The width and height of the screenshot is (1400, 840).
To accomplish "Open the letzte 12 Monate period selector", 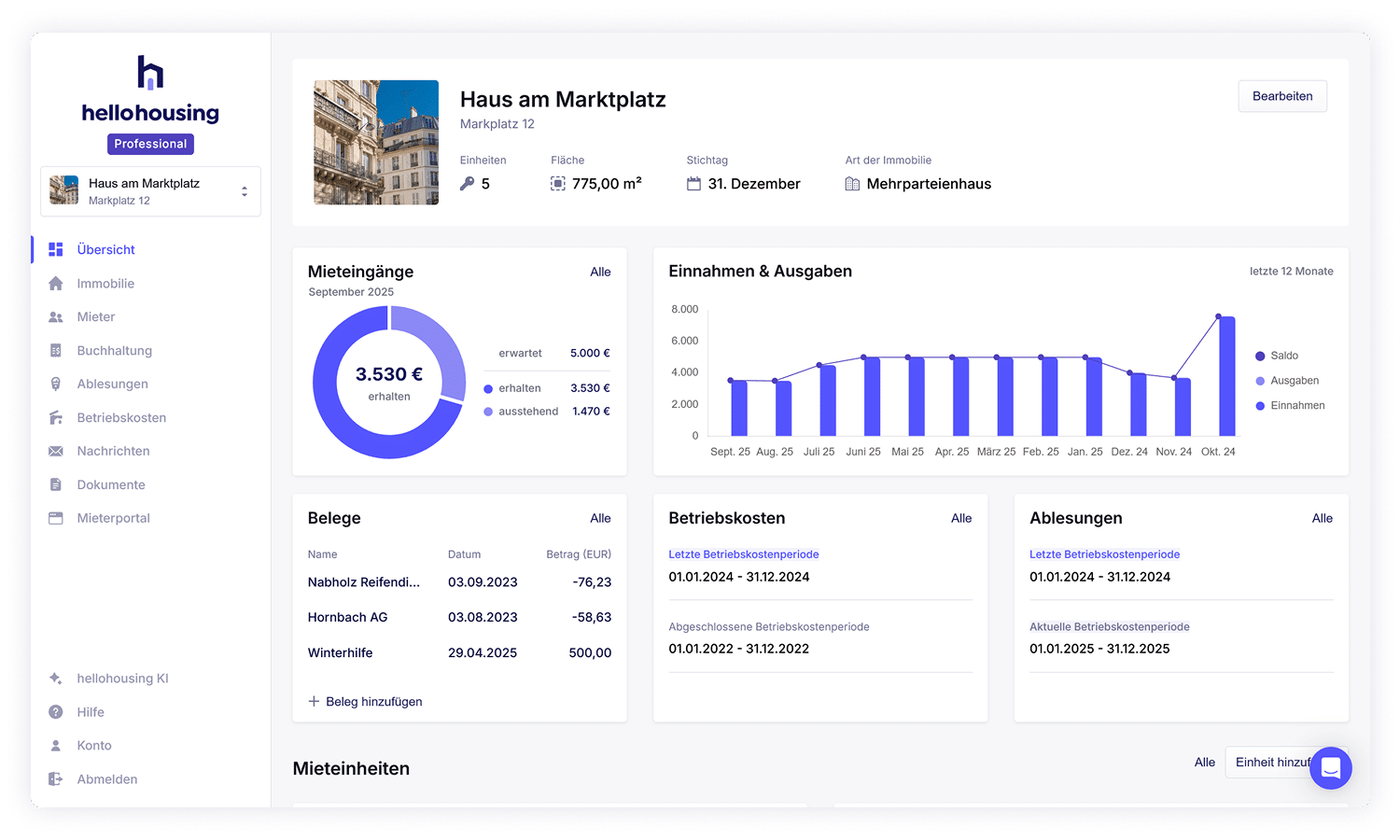I will [x=1291, y=272].
